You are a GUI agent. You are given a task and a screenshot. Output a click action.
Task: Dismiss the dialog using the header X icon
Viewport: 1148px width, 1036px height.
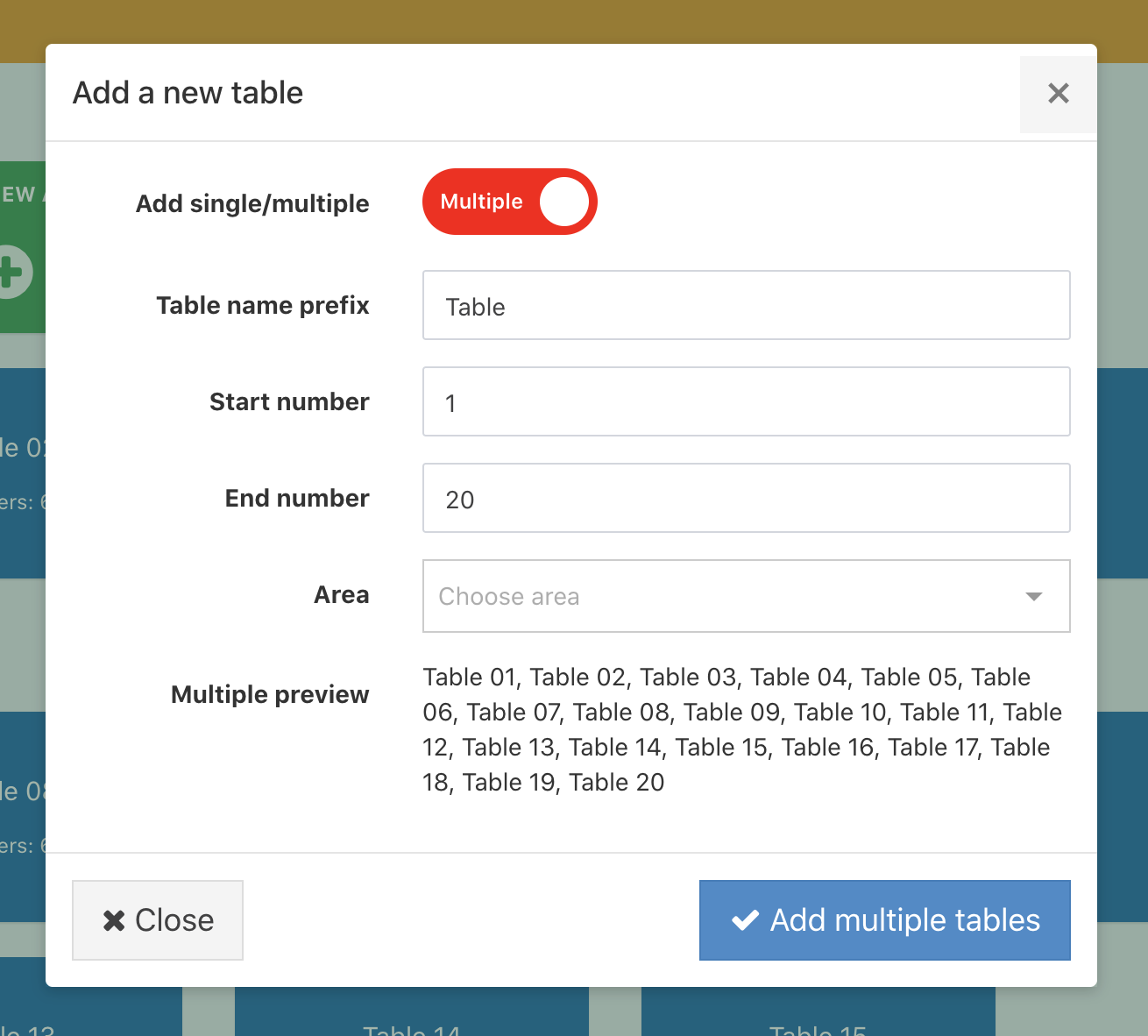tap(1058, 94)
